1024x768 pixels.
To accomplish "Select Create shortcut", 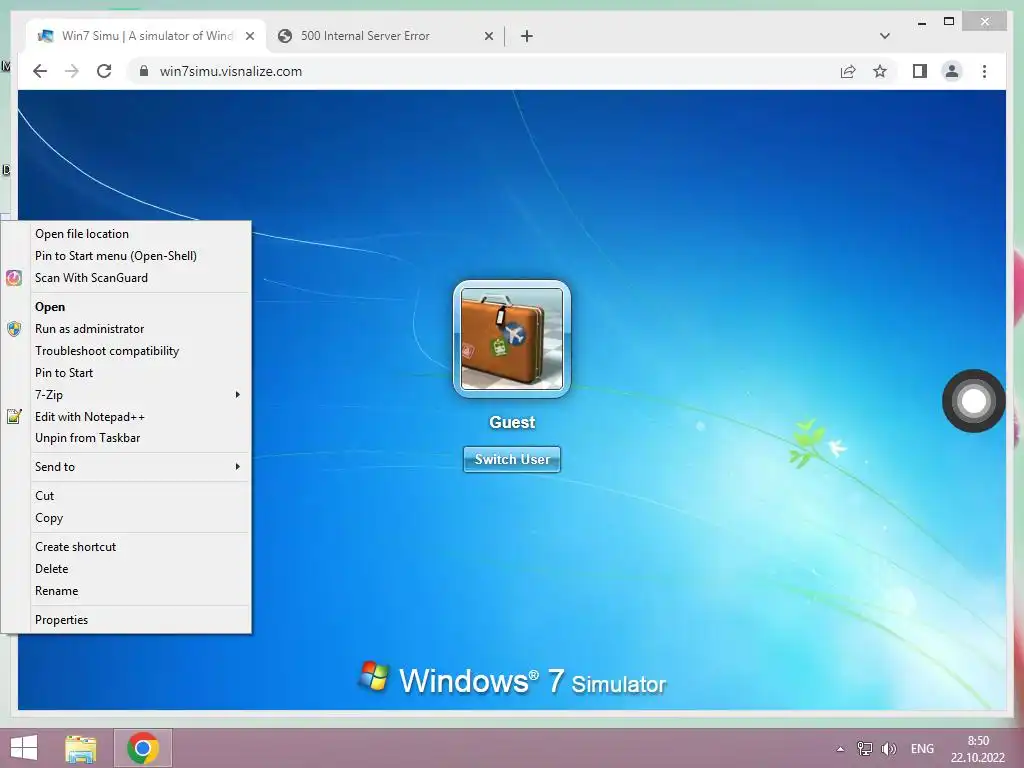I will tap(127, 547).
